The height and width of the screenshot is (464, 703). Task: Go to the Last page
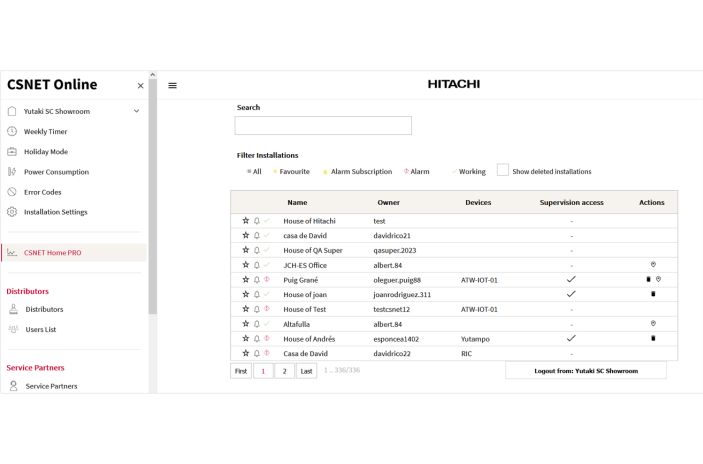tap(306, 371)
